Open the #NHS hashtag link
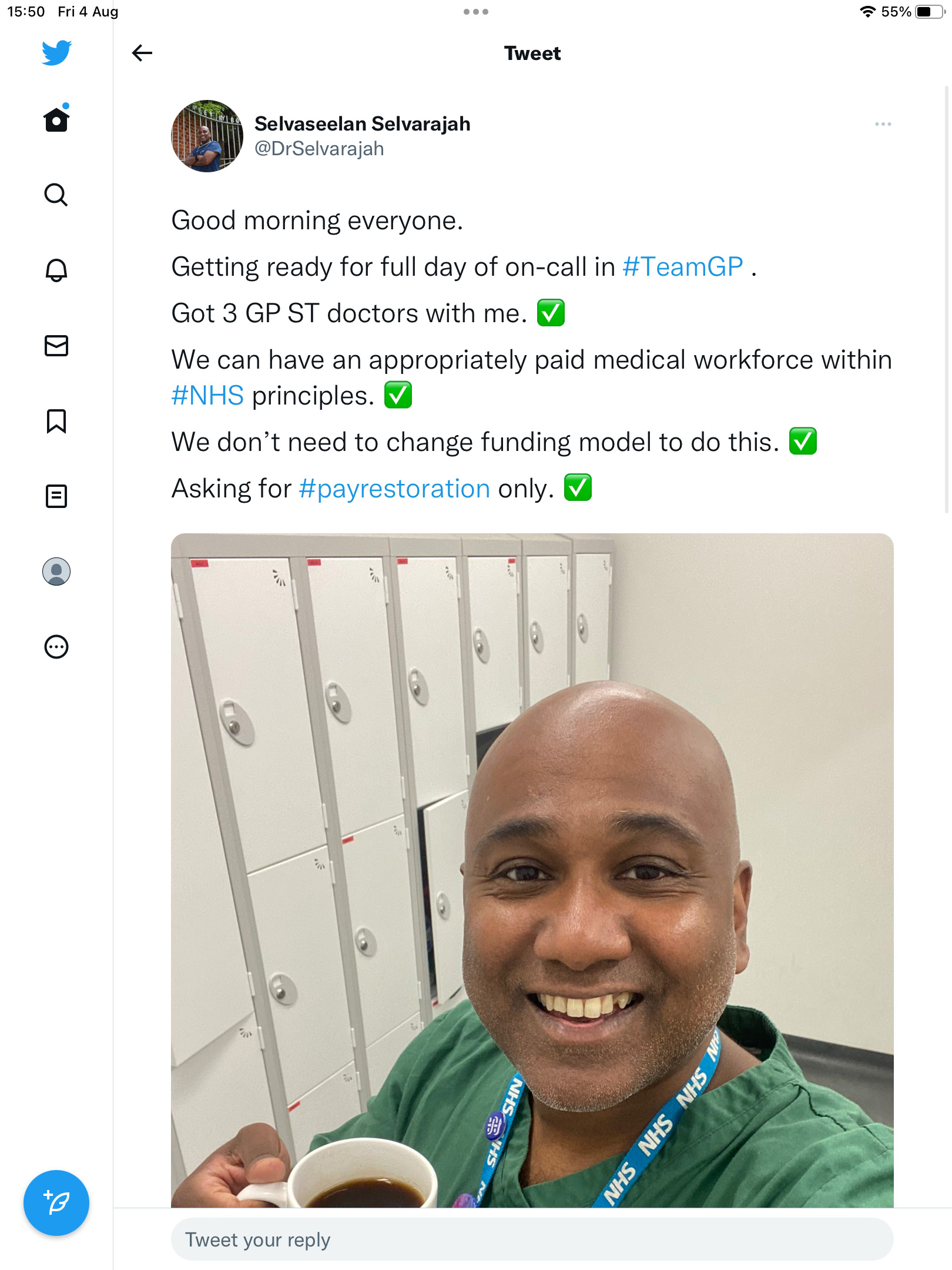 tap(207, 396)
